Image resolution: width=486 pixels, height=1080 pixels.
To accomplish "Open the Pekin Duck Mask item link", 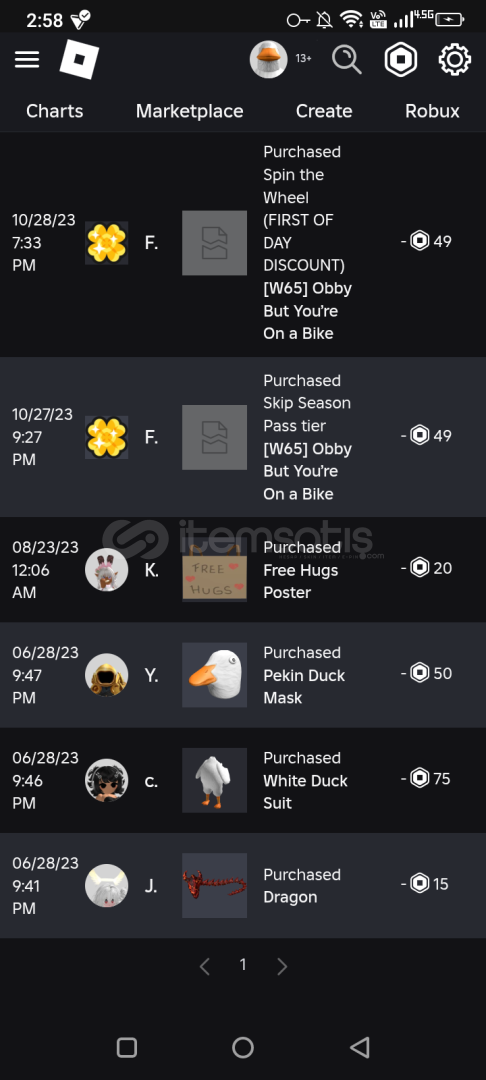I will pyautogui.click(x=304, y=686).
